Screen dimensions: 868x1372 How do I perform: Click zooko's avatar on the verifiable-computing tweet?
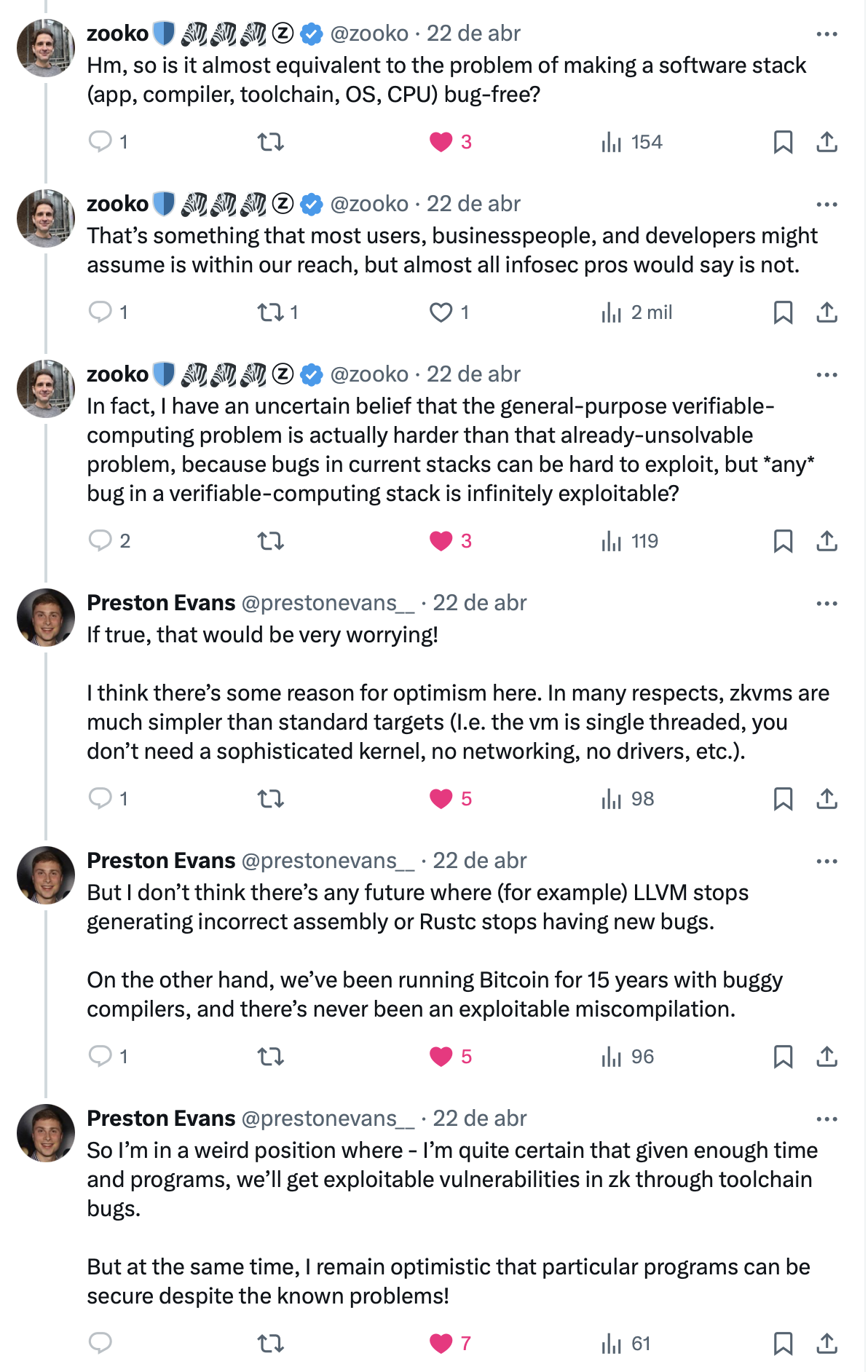[46, 388]
